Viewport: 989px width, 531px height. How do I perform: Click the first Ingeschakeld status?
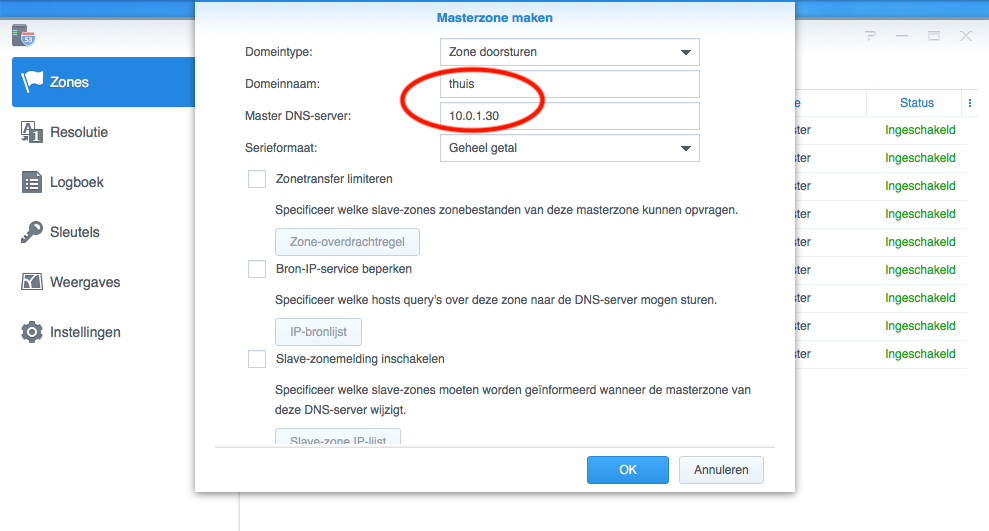(920, 130)
